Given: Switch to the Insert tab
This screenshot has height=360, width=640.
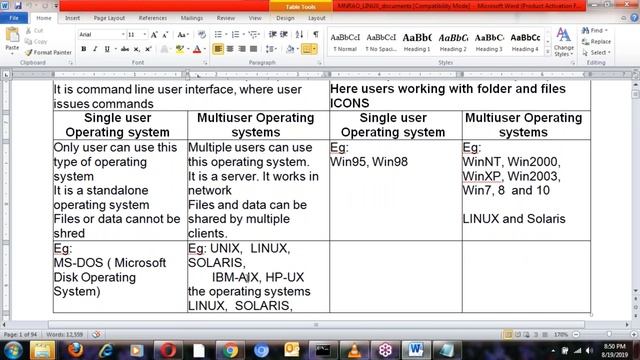Looking at the screenshot, I should pyautogui.click(x=72, y=18).
